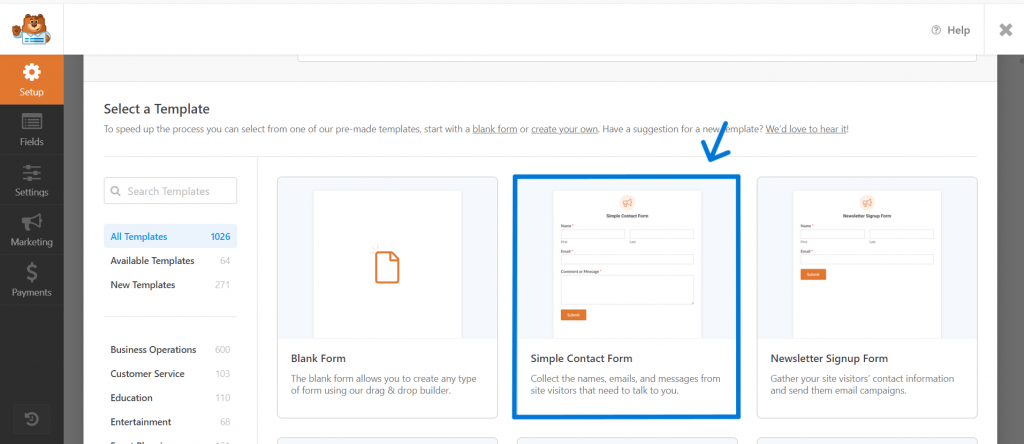
Task: Follow the 'create your own' link
Action: [564, 129]
